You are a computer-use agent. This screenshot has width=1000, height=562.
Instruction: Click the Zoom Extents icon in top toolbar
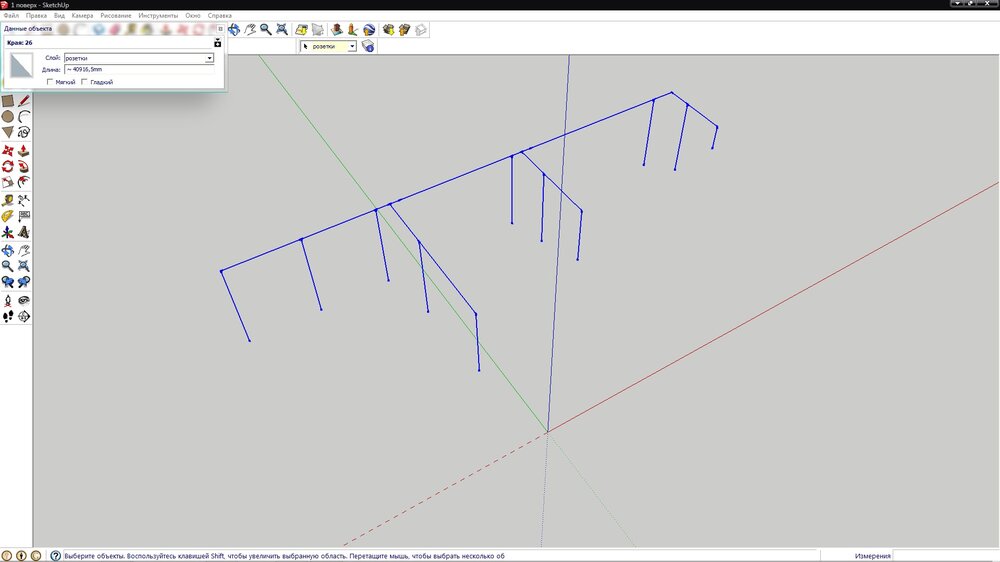point(282,30)
